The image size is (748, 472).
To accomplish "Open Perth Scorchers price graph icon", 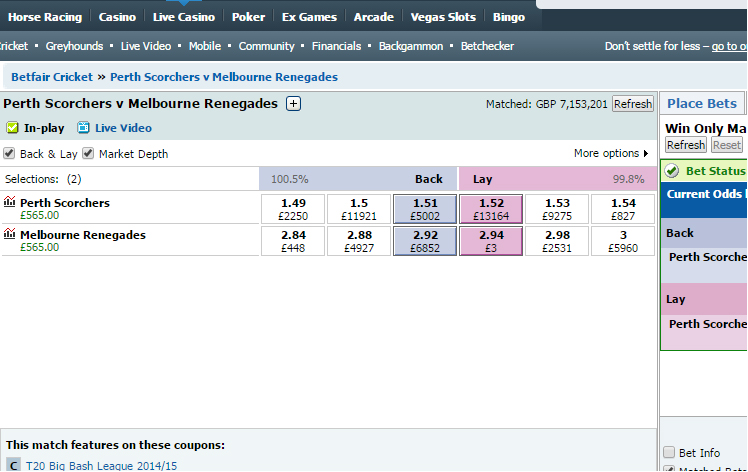I will pos(10,202).
